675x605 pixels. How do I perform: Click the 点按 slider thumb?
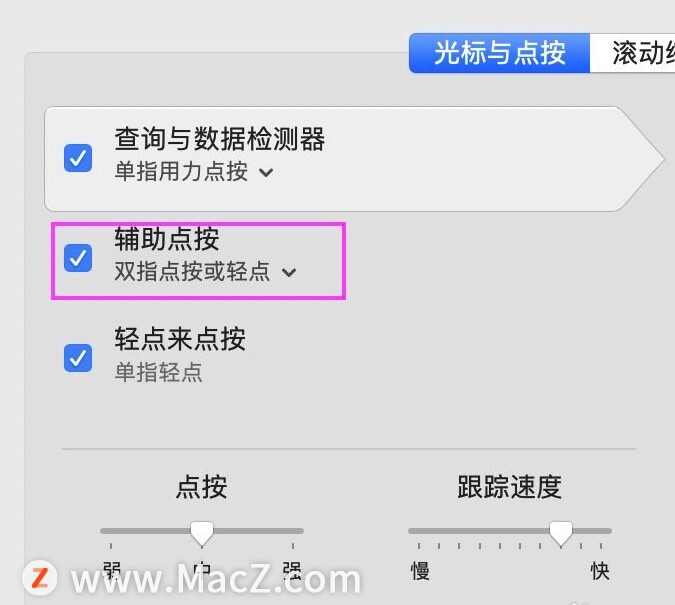[x=202, y=533]
